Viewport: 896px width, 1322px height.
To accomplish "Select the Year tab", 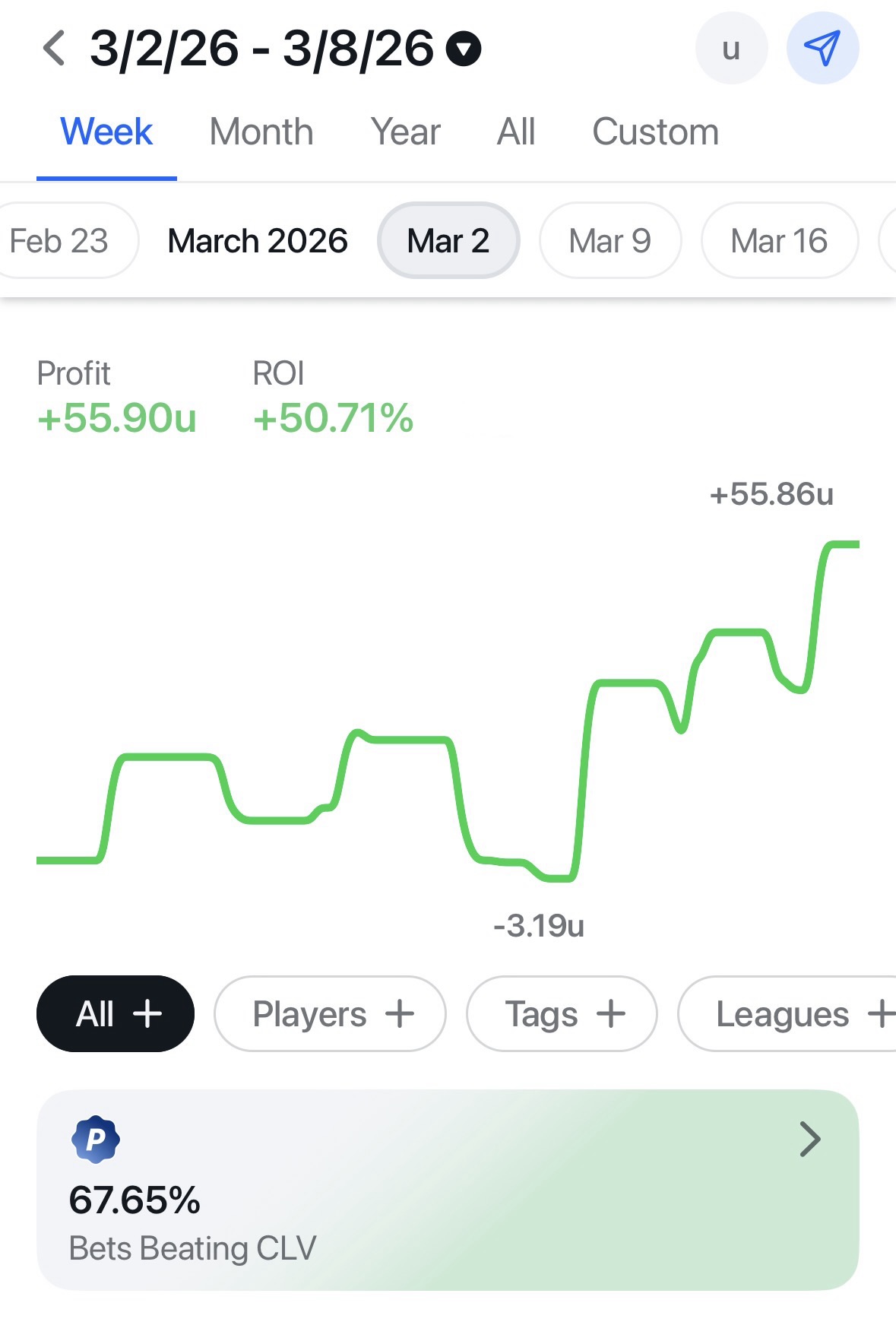I will point(405,132).
